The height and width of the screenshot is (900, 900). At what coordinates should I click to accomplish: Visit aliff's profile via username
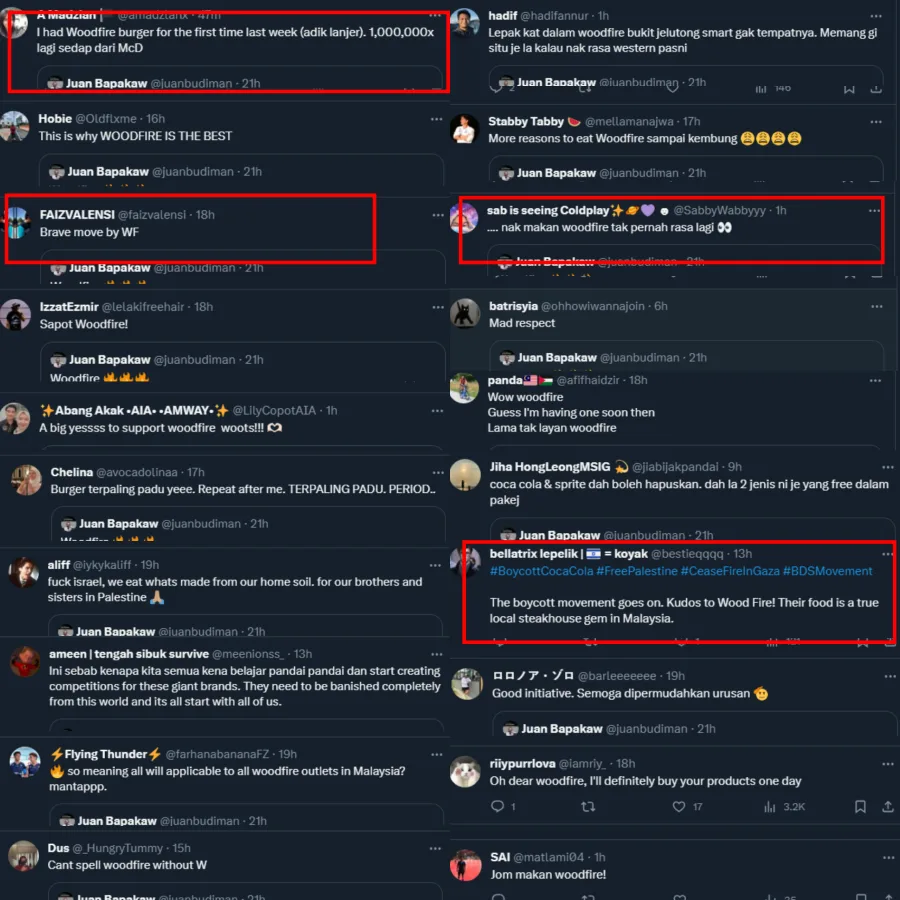tap(59, 565)
